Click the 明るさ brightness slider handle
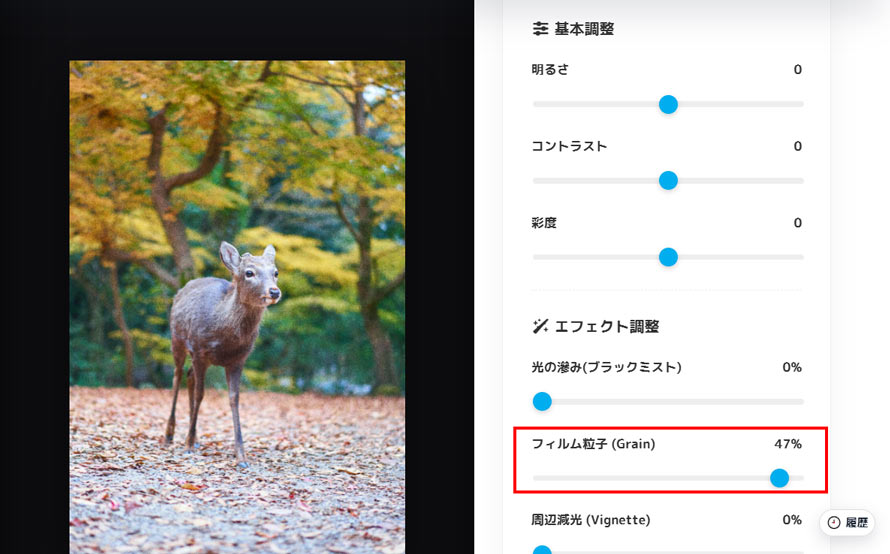890x554 pixels. pyautogui.click(x=668, y=104)
